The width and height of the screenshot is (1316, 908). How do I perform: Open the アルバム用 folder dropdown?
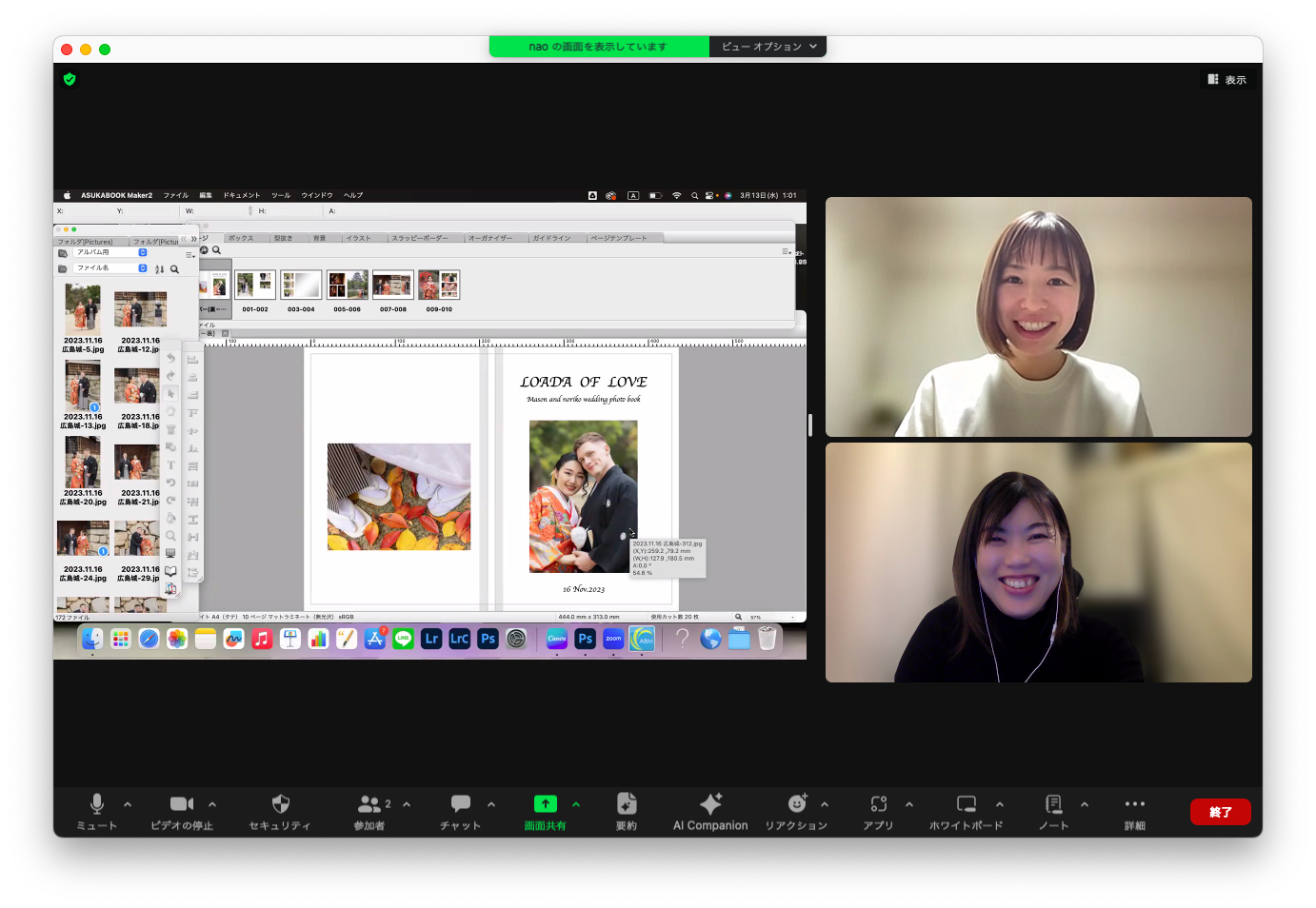point(110,253)
